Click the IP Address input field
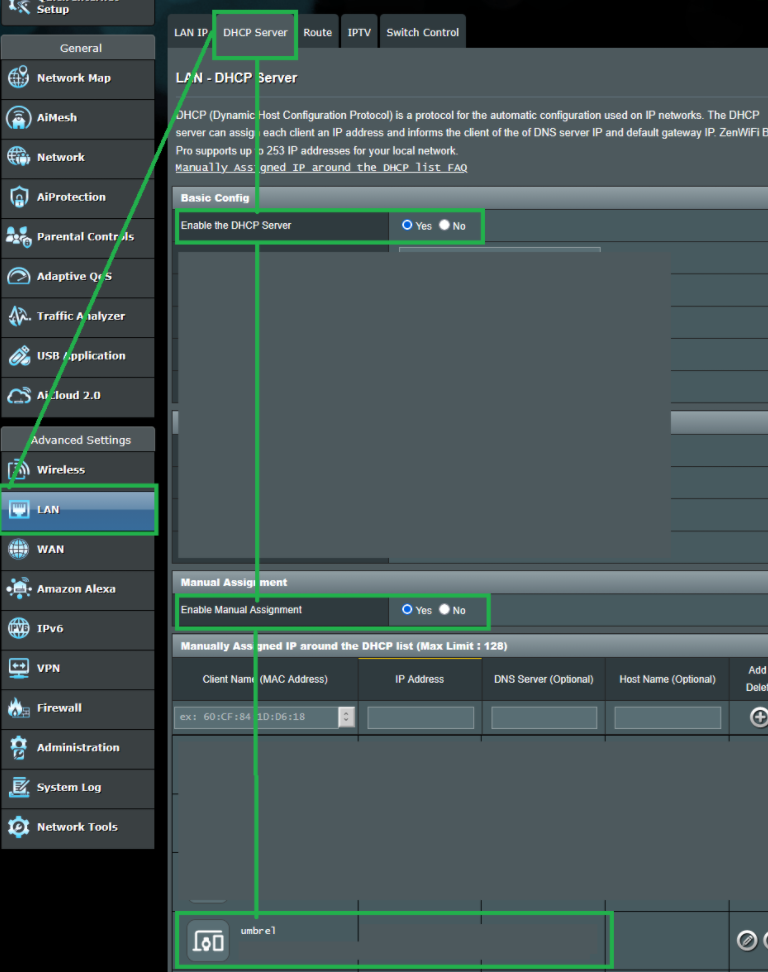The height and width of the screenshot is (972, 768). 420,717
